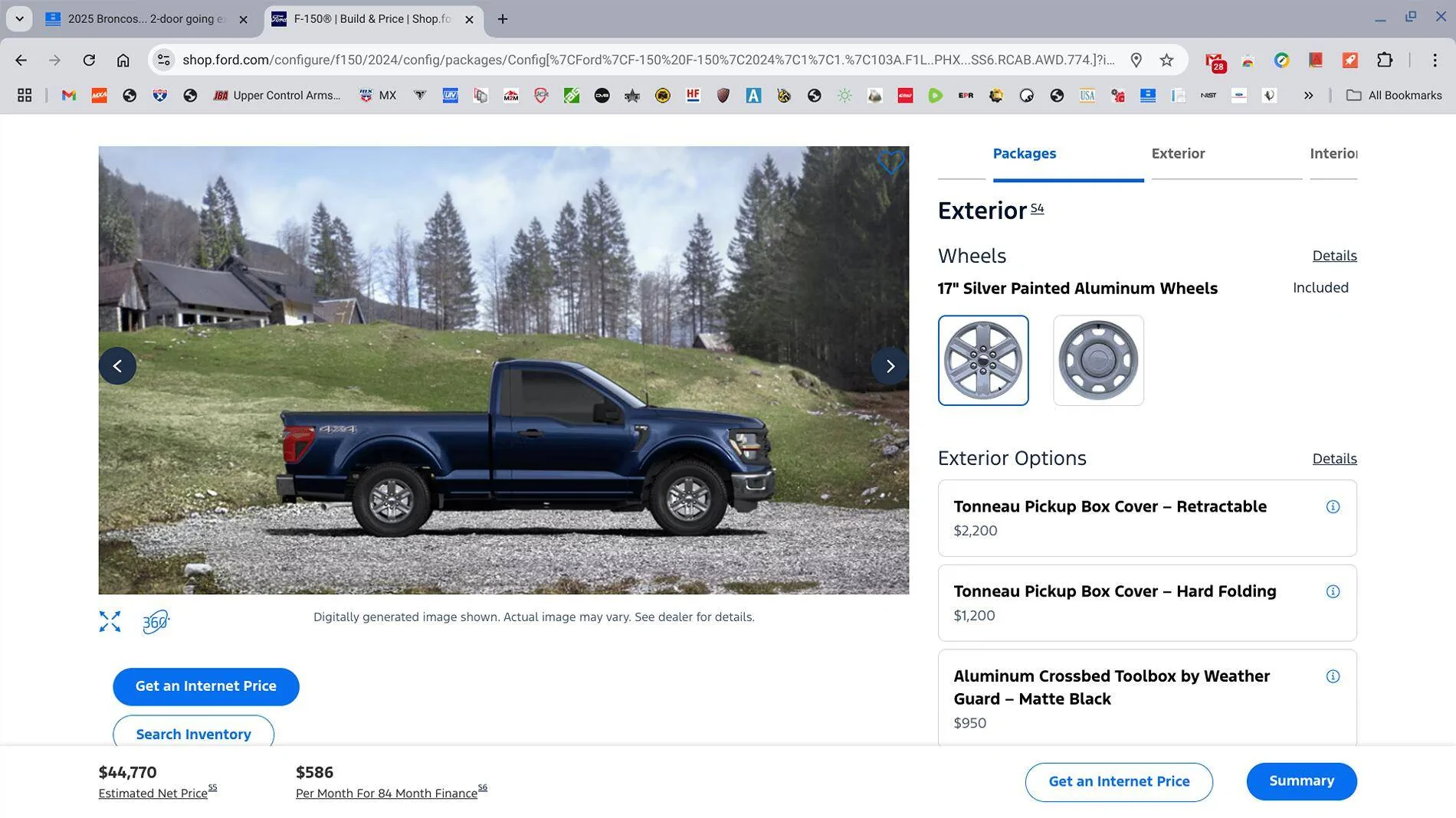Open the rocket extension icon
Screen dimensions: 1456x818
tap(1349, 61)
